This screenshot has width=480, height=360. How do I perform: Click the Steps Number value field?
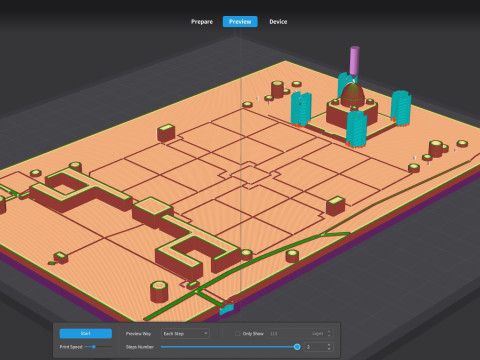click(x=315, y=347)
